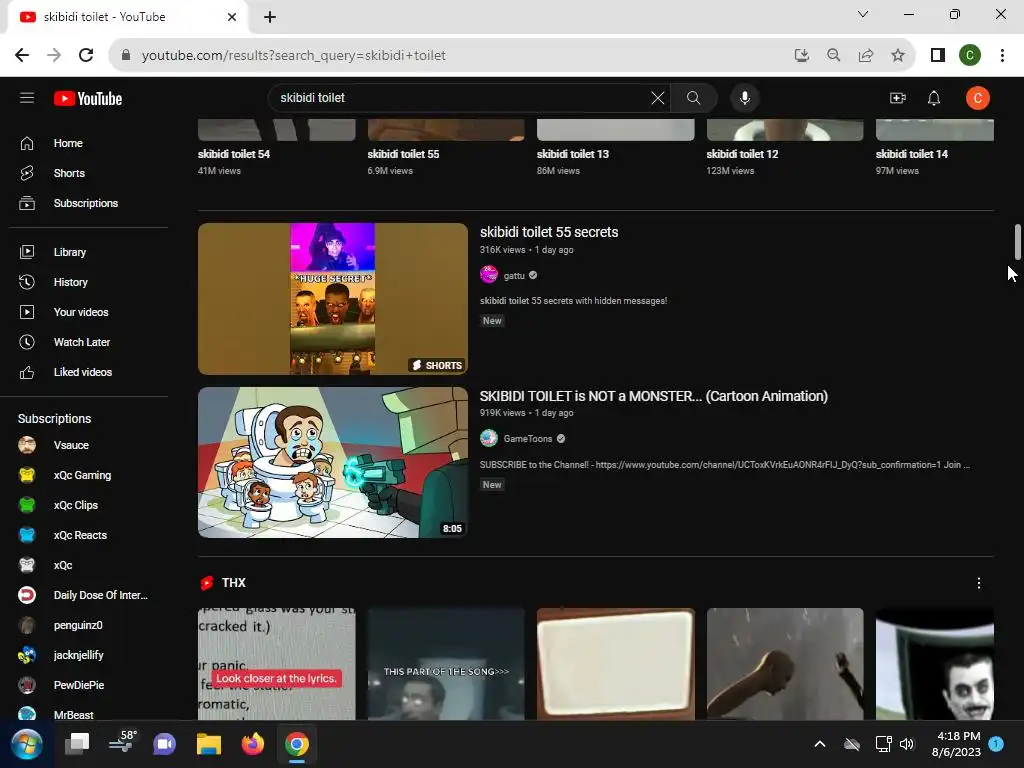Click the browser address bar URL
Screen dimensions: 1024x768
click(x=294, y=56)
